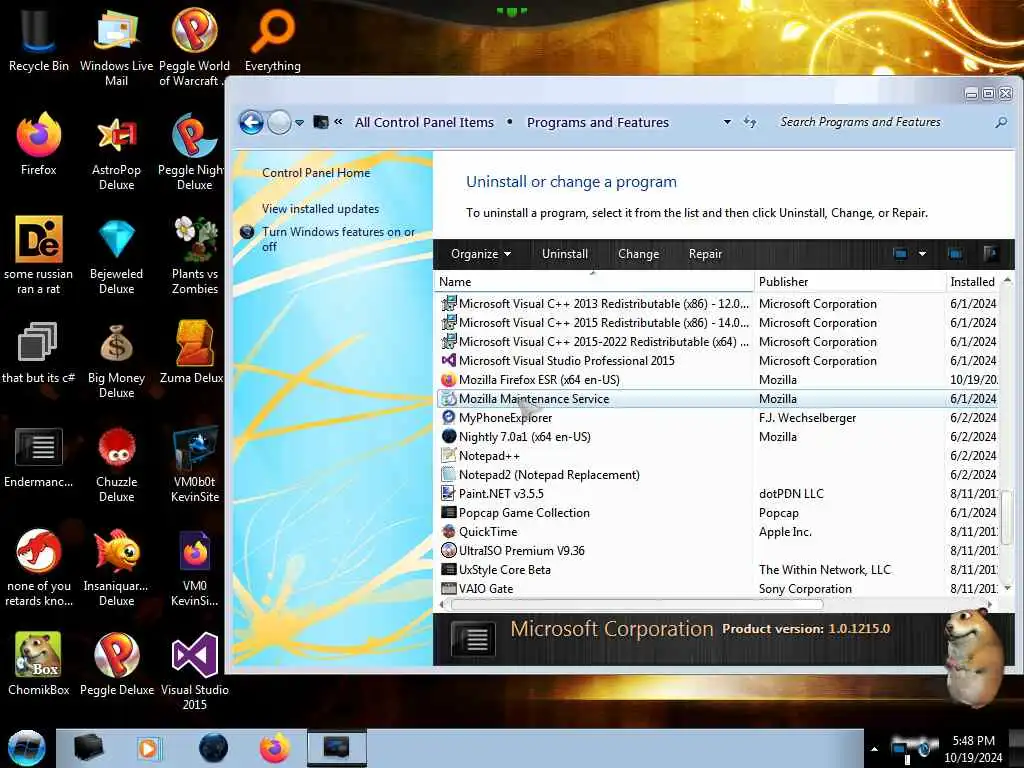The image size is (1024, 768).
Task: Open VM0b0t KevinSite desktop icon
Action: (195, 463)
